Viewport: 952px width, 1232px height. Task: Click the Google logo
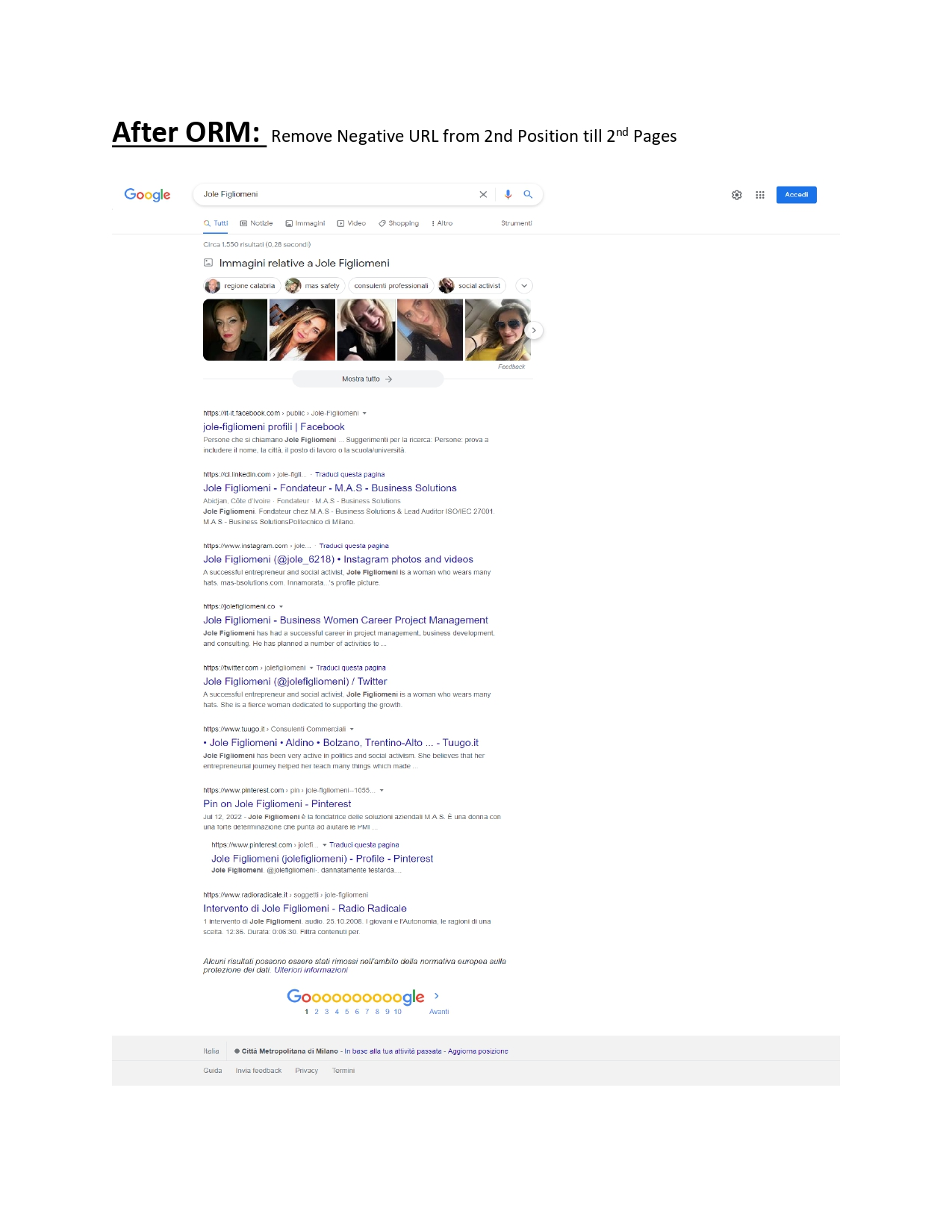point(147,195)
